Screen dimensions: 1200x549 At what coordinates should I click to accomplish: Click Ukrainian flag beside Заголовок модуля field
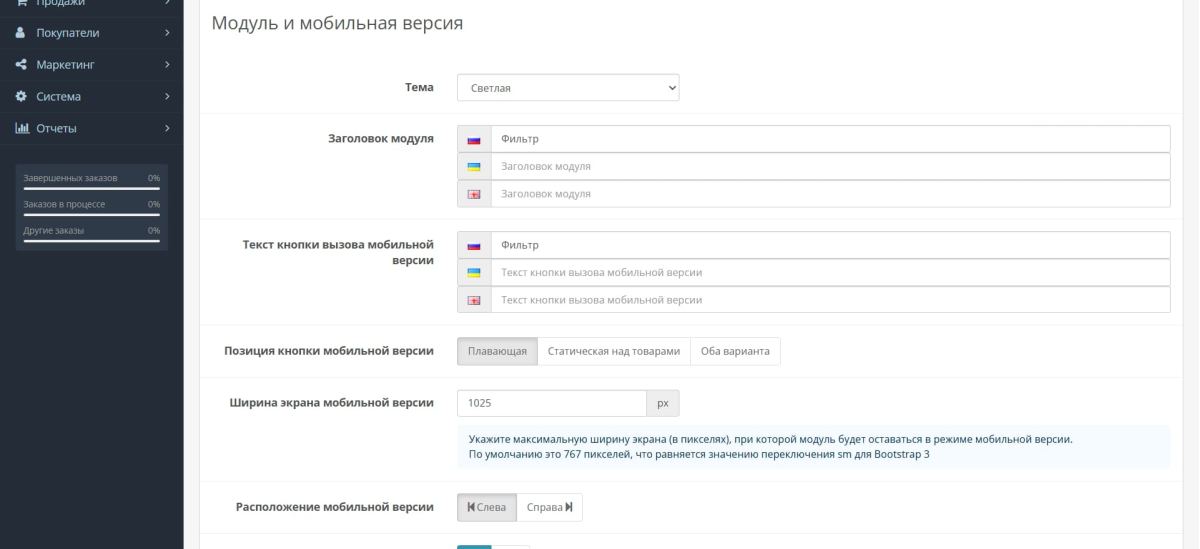[x=474, y=166]
